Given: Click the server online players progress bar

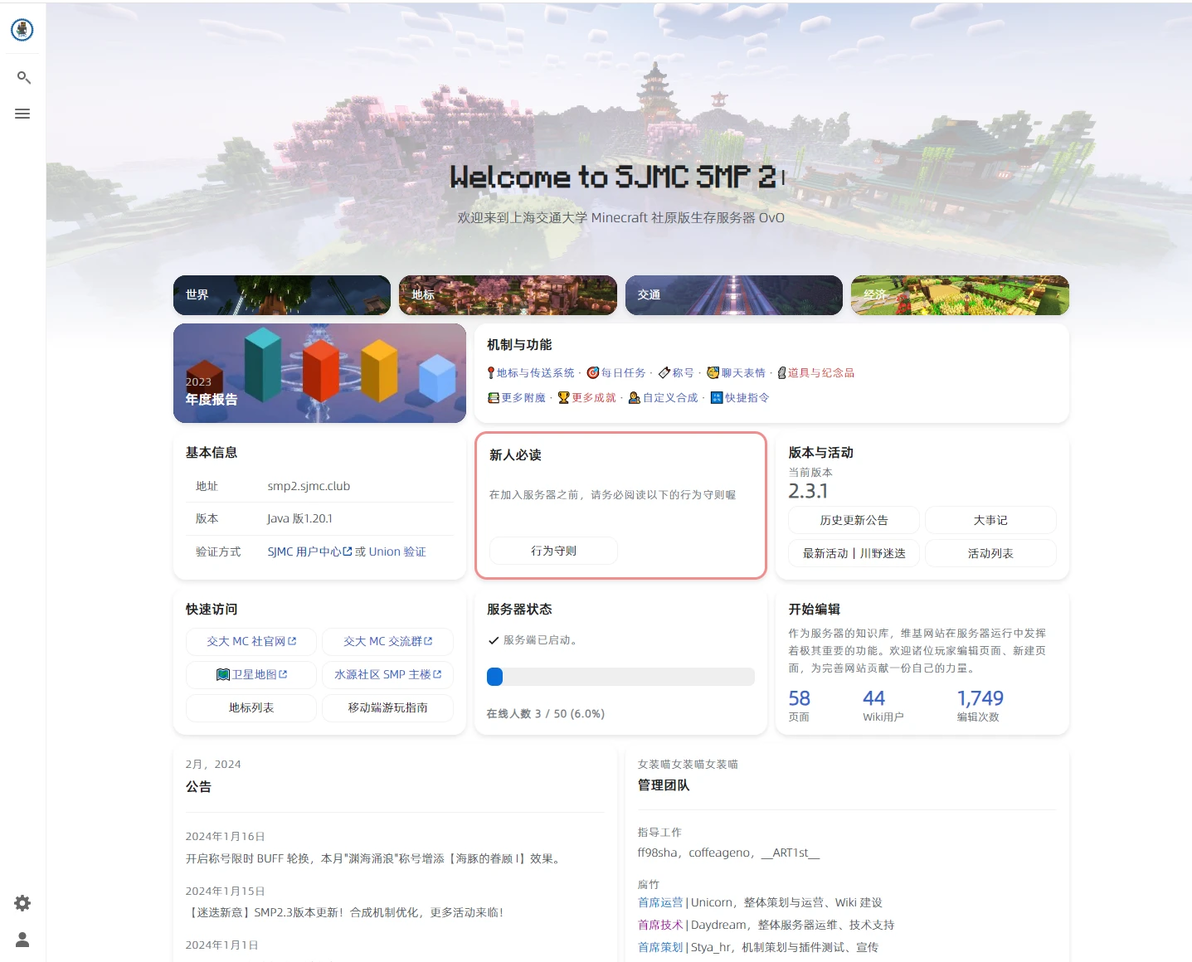Looking at the screenshot, I should [x=621, y=677].
